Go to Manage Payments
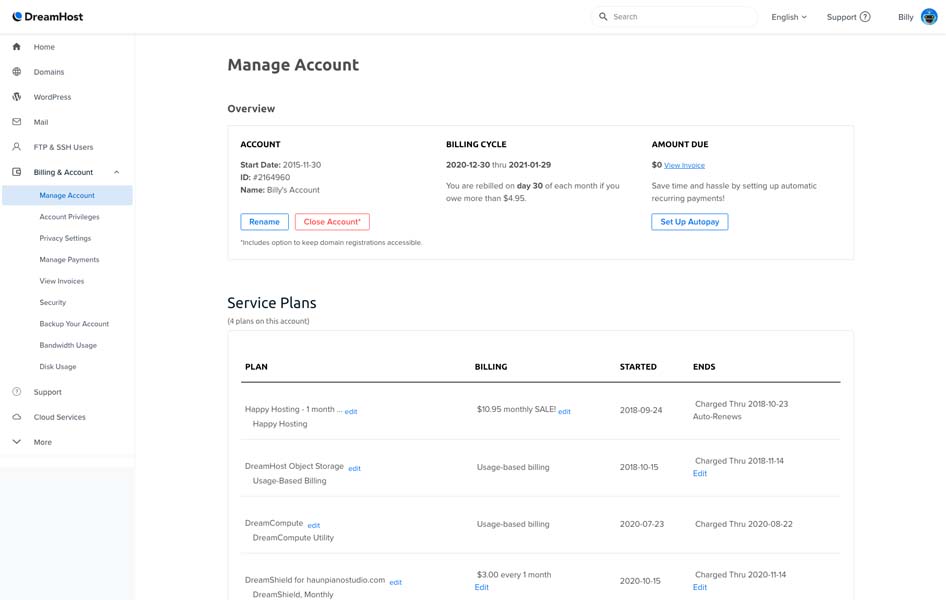 point(69,259)
